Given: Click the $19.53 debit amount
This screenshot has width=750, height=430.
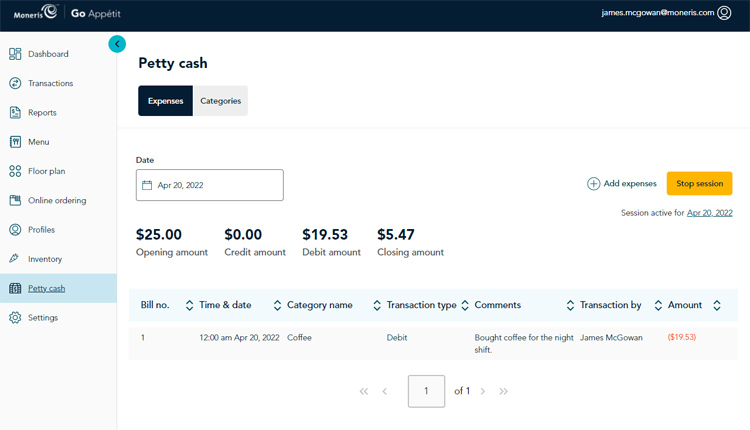Looking at the screenshot, I should tap(325, 234).
